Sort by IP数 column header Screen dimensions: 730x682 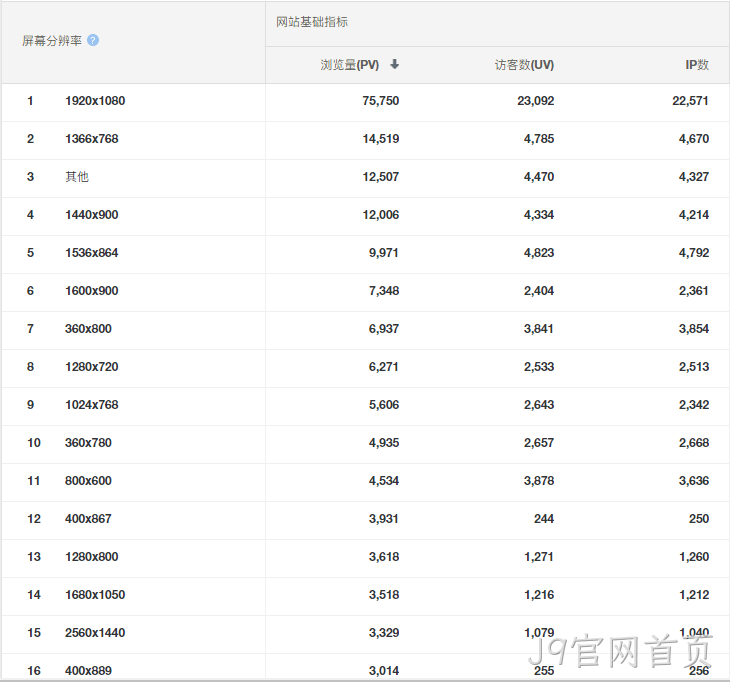coord(697,65)
